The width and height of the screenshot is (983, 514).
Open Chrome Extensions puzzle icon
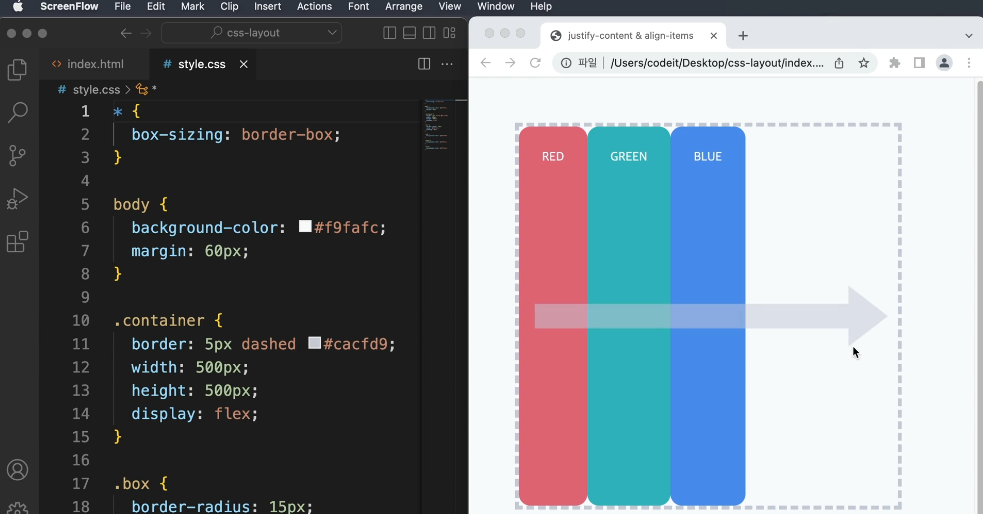[895, 63]
